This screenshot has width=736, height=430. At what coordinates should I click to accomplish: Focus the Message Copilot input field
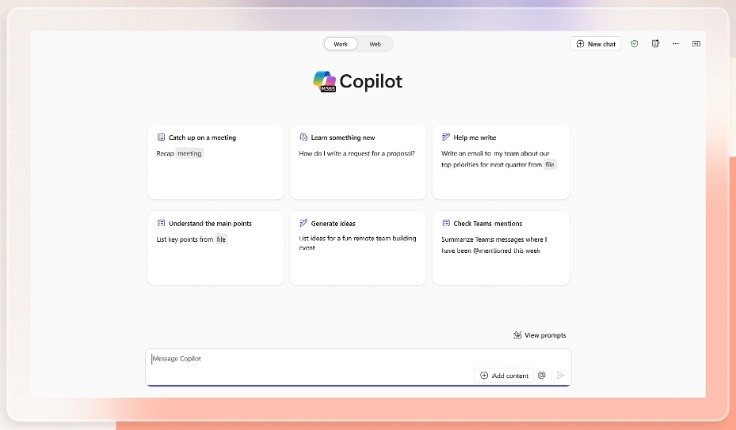[x=358, y=367]
